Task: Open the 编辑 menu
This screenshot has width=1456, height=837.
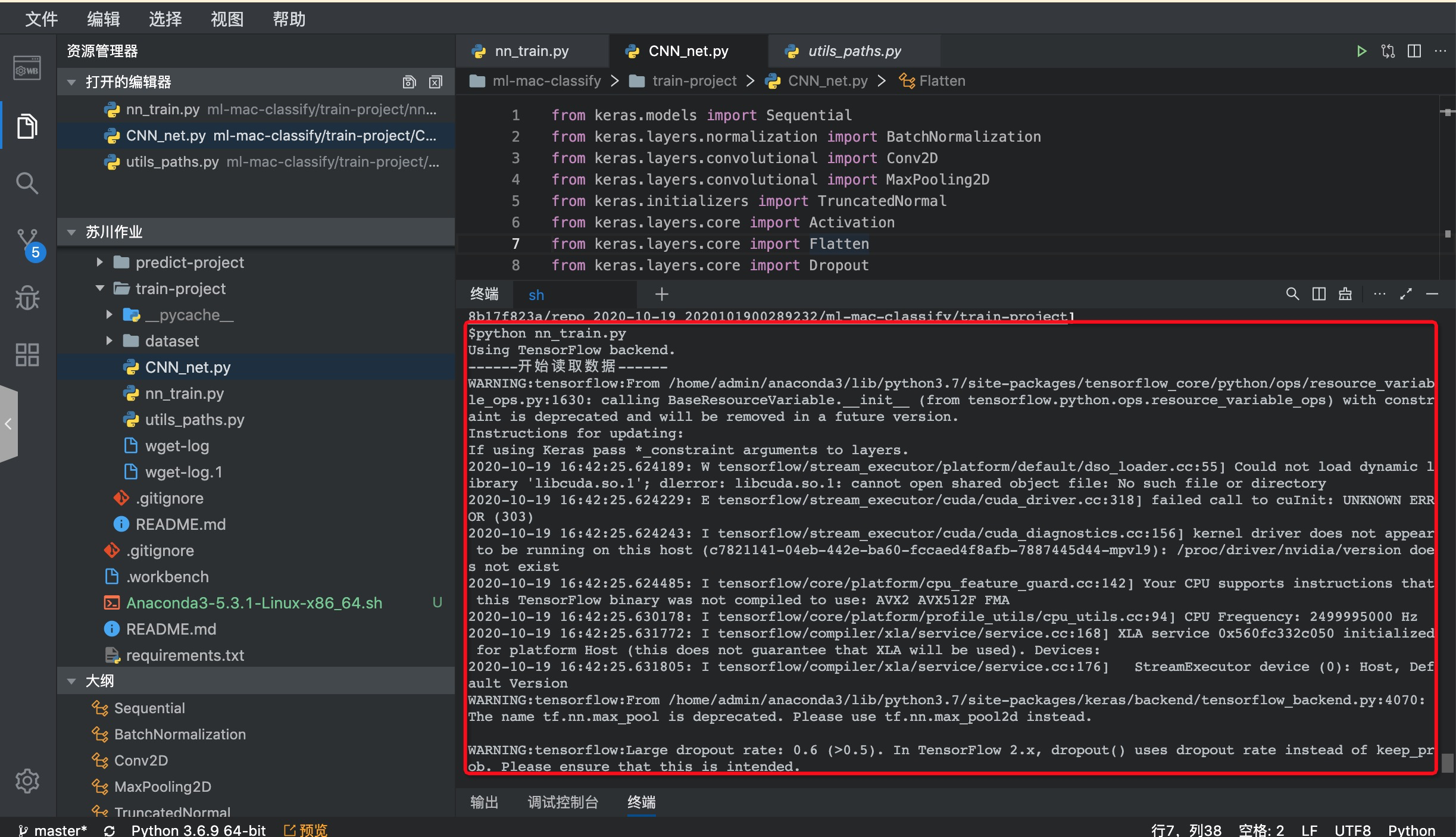Action: click(x=104, y=19)
